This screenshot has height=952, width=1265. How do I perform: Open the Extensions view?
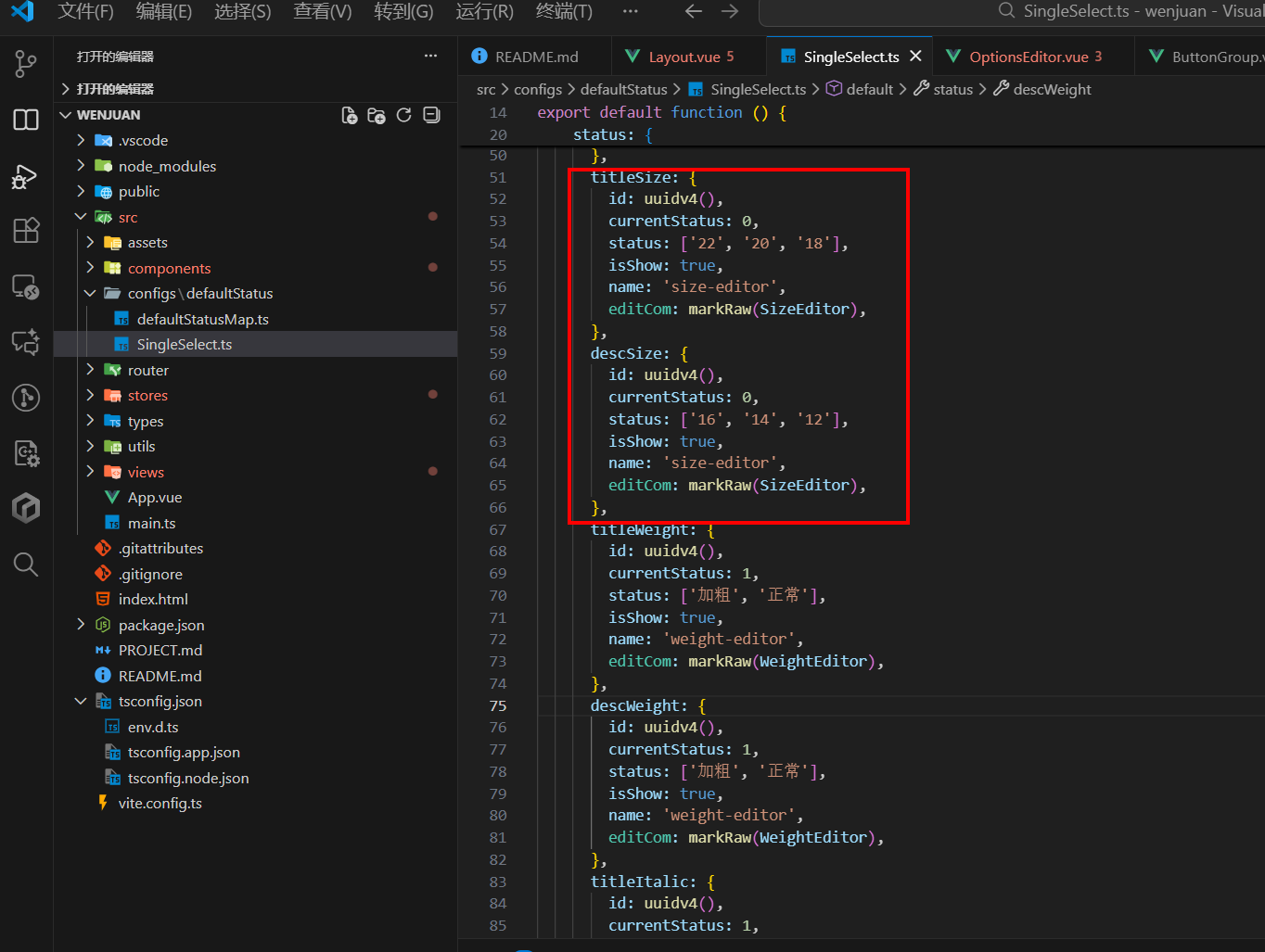(x=25, y=230)
